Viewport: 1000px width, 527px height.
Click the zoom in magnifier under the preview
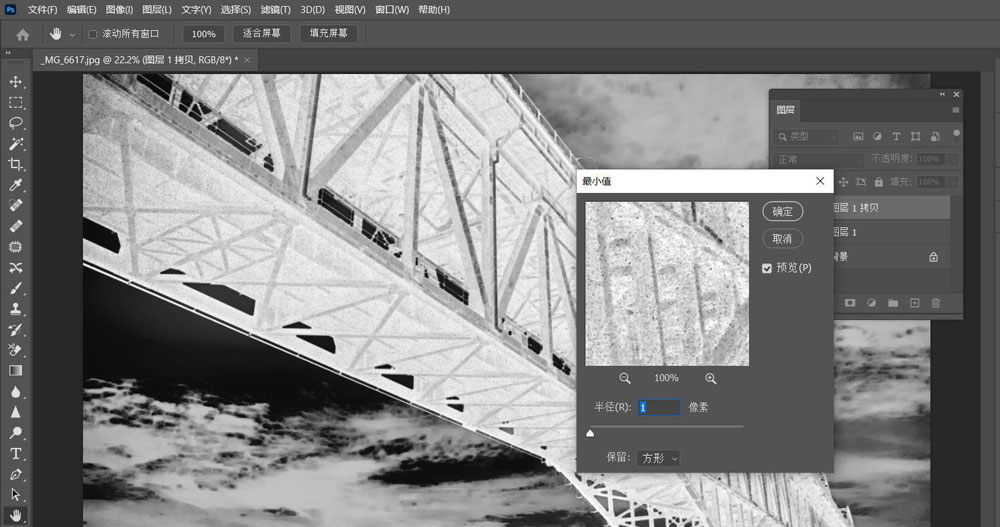(x=711, y=378)
